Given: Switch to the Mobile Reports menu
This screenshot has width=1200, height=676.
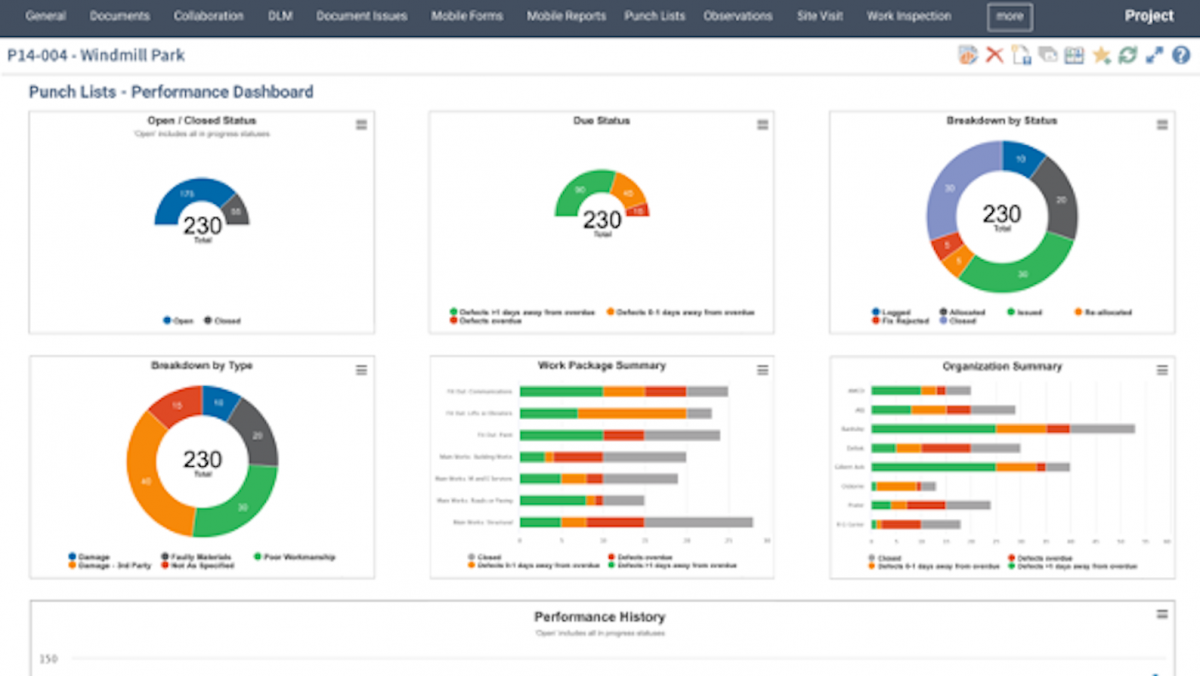Looking at the screenshot, I should pyautogui.click(x=566, y=16).
